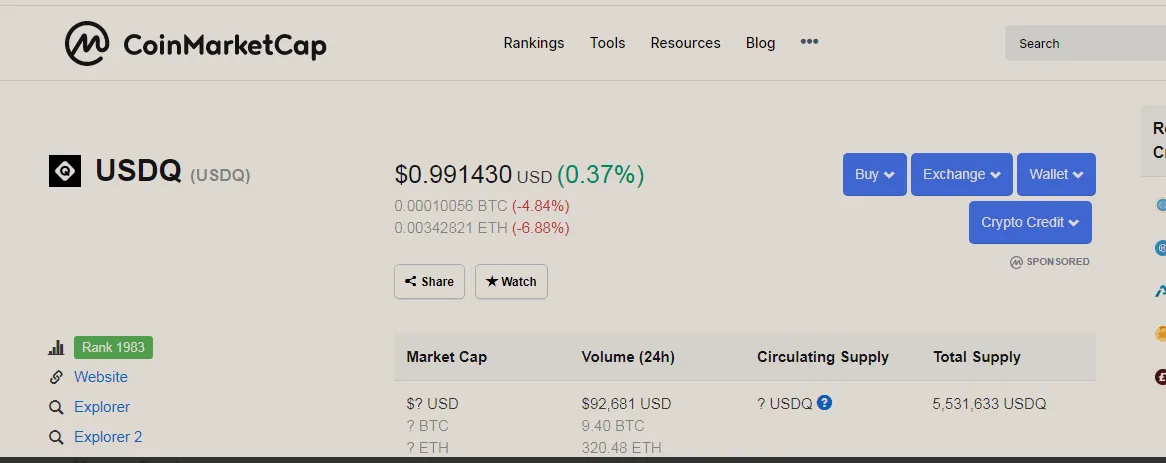Go to the Blog page
This screenshot has height=463, width=1166.
(x=761, y=43)
